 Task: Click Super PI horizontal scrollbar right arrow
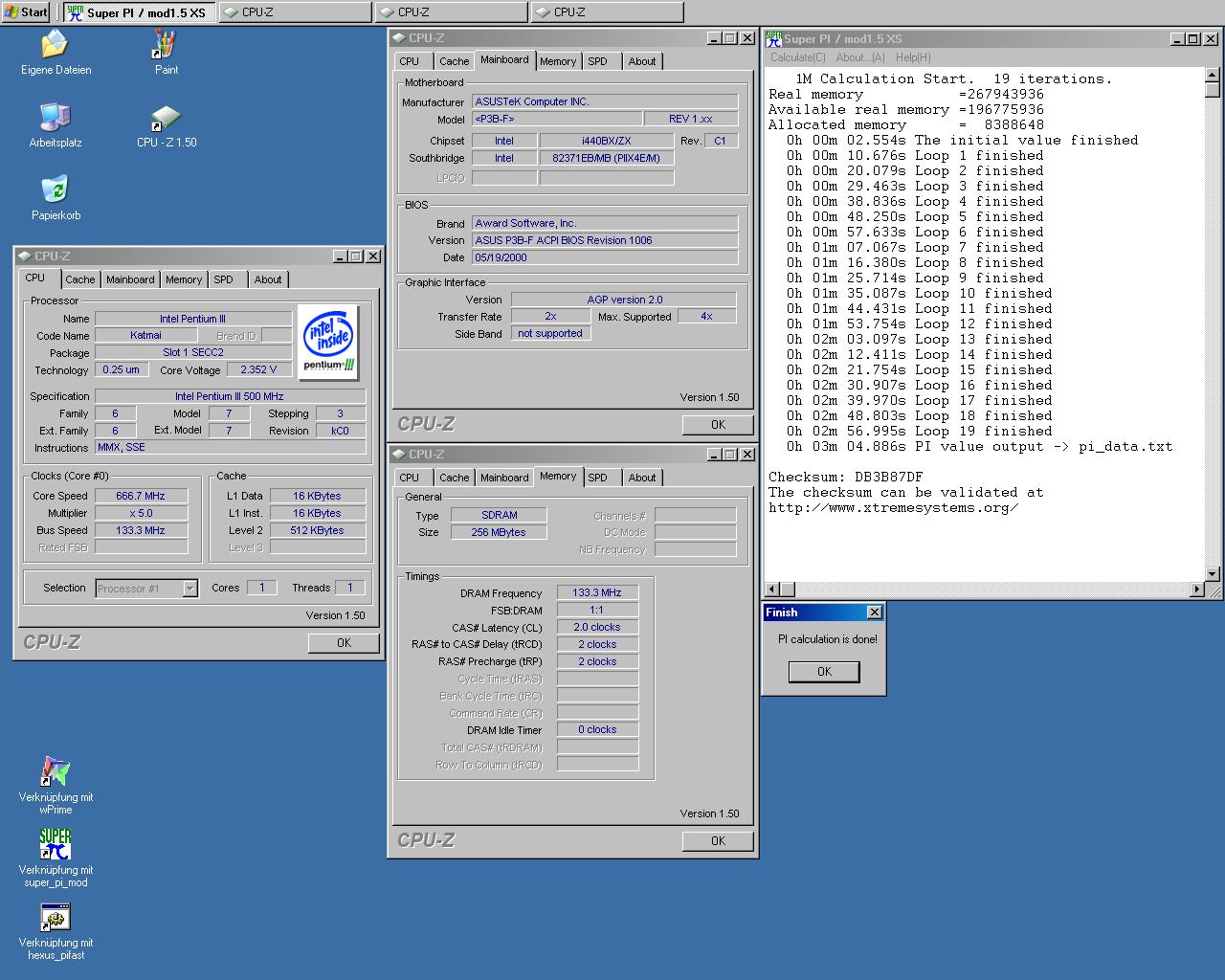click(x=1197, y=590)
